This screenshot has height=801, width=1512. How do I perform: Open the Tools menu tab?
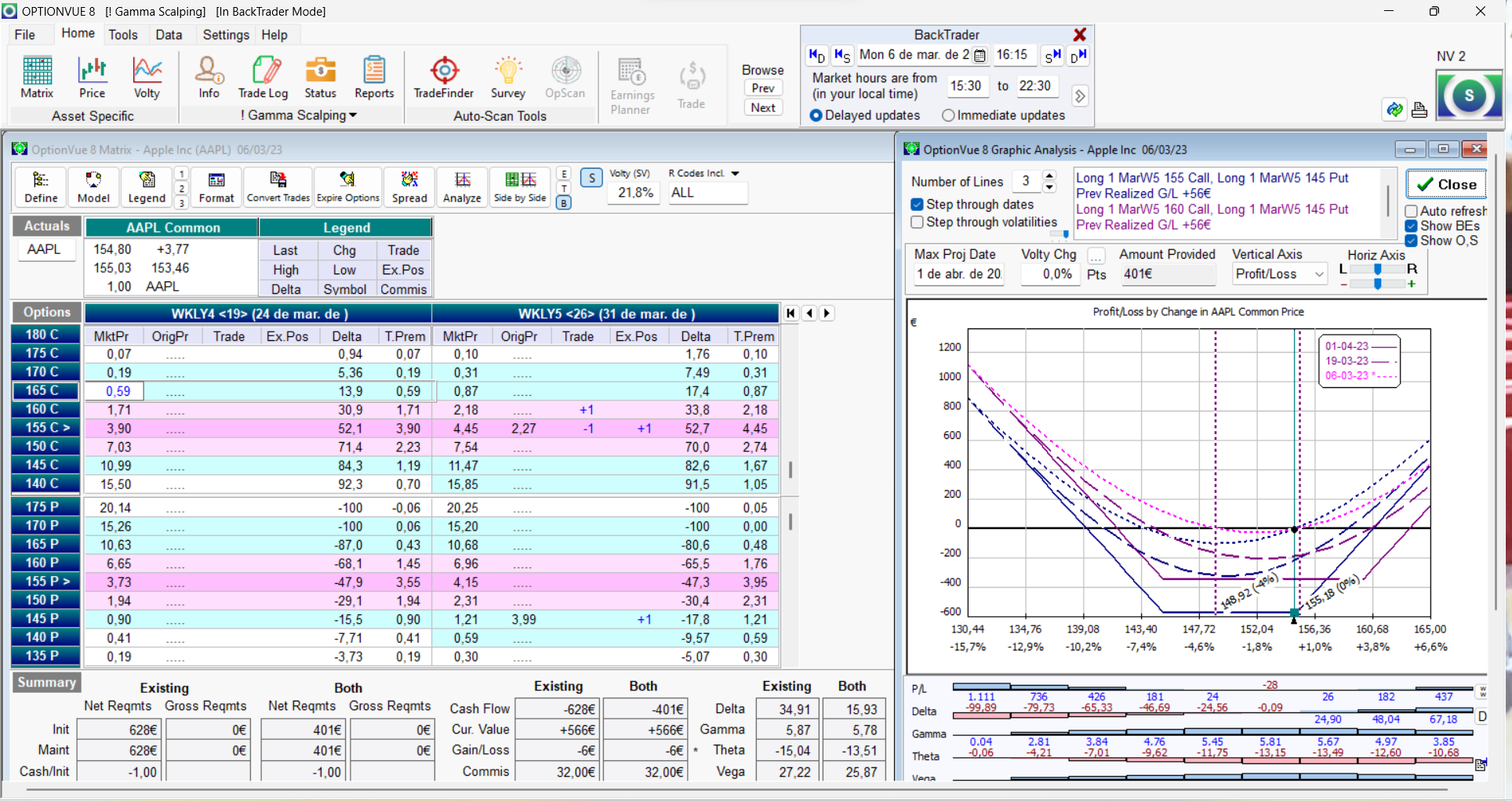pos(123,34)
